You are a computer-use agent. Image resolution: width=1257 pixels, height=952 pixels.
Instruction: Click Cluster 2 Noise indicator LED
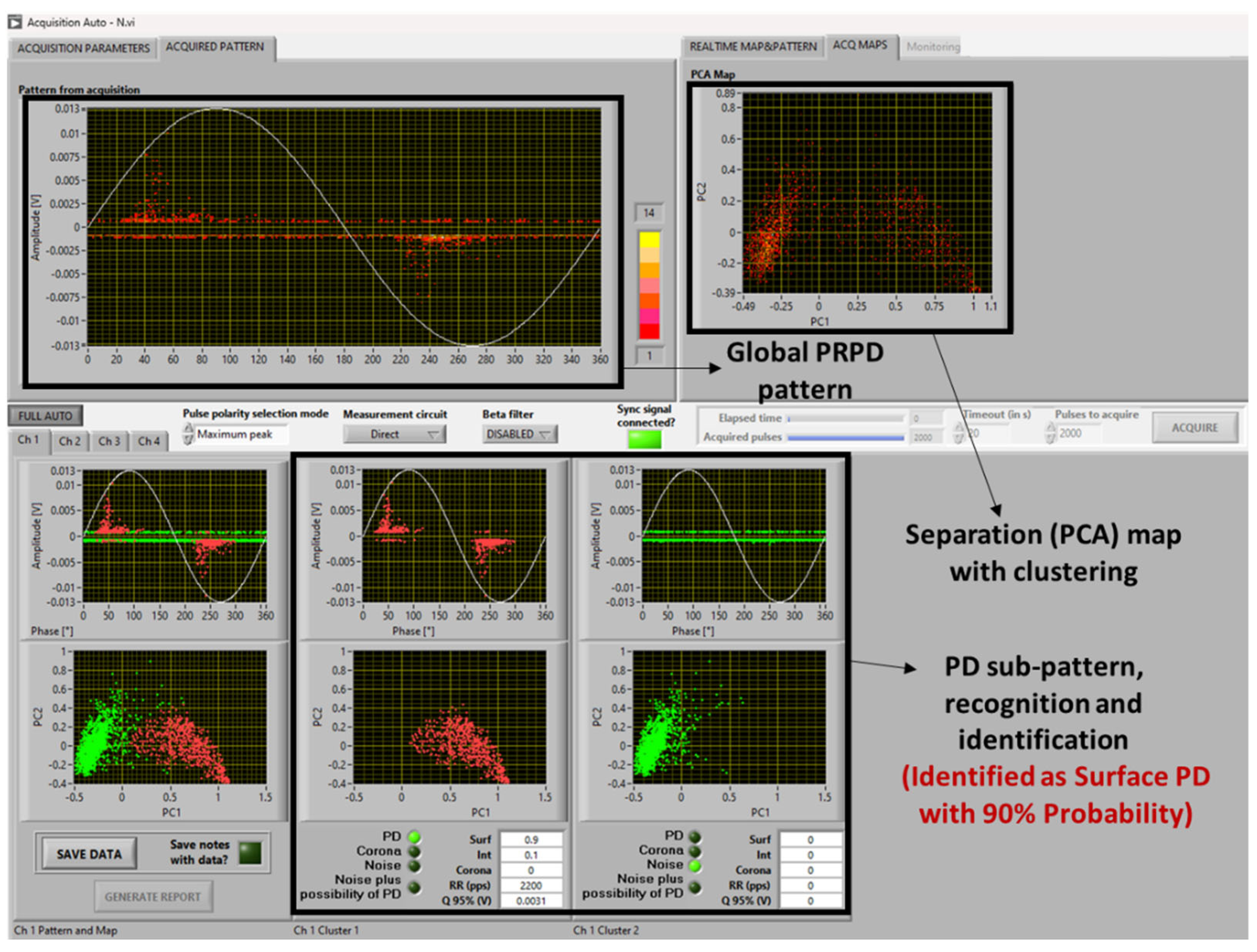694,866
